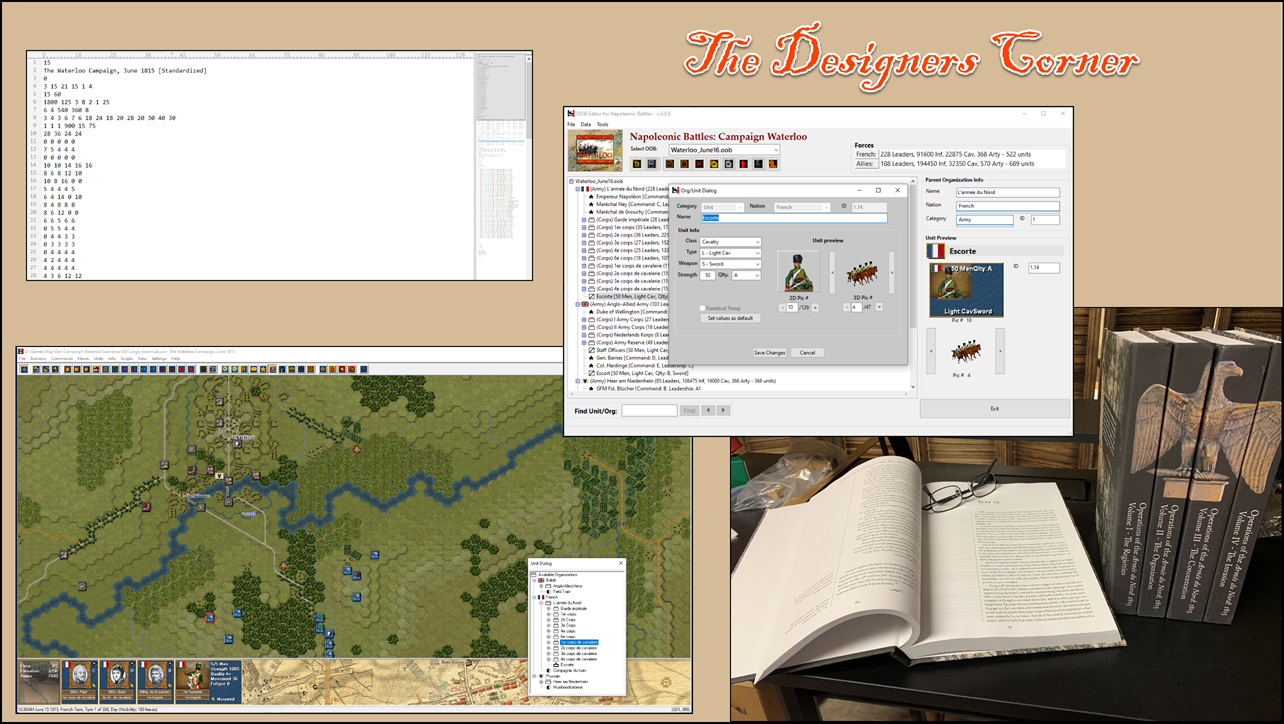Click the first yellow open icon in OOB Editor toolbar
Viewport: 1284px width, 724px height.
[636, 164]
